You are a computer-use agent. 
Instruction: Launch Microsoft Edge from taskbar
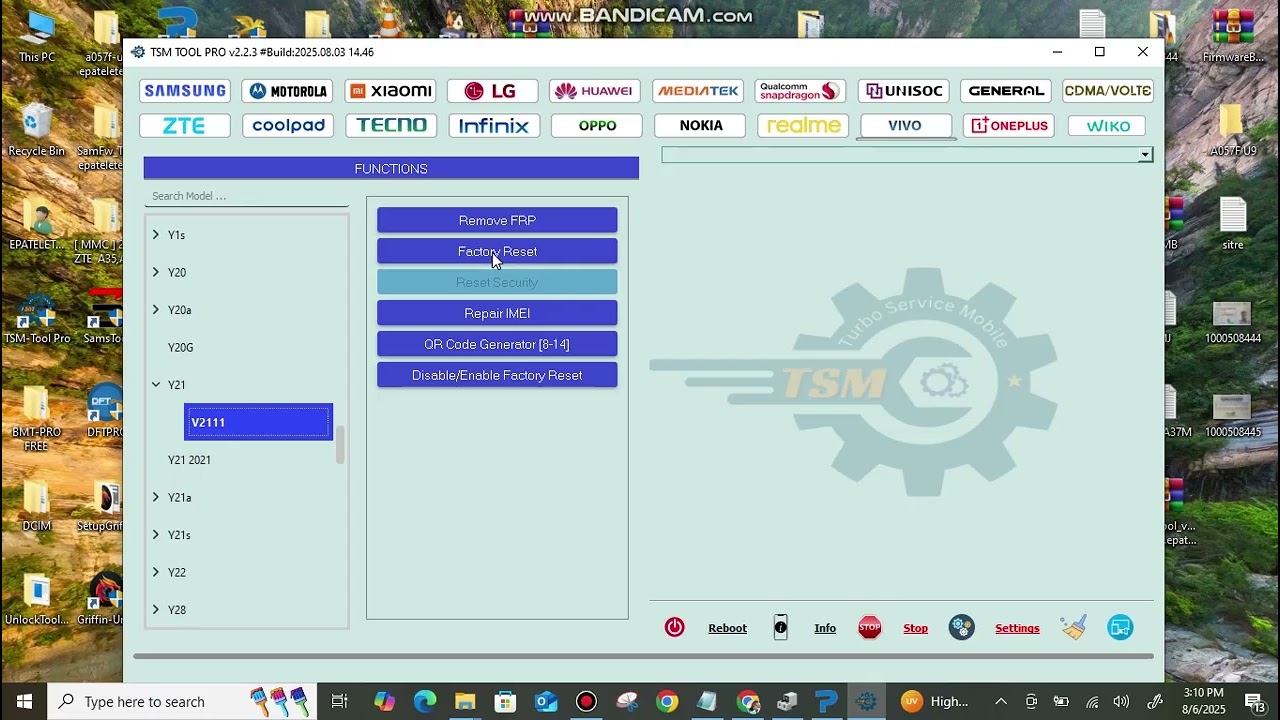click(425, 701)
